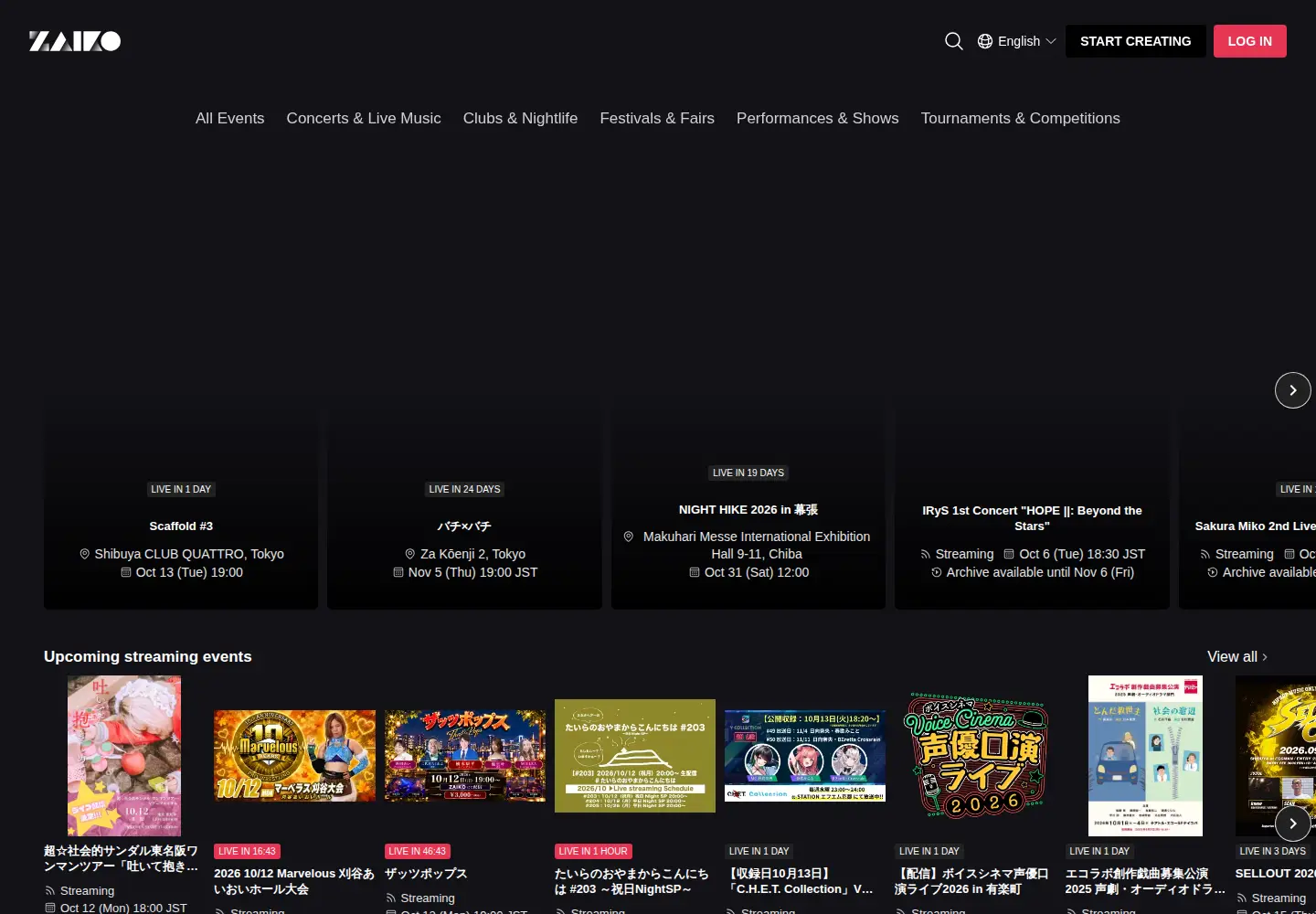Open IRyS 1st Concert HOPE event

[x=1032, y=518]
